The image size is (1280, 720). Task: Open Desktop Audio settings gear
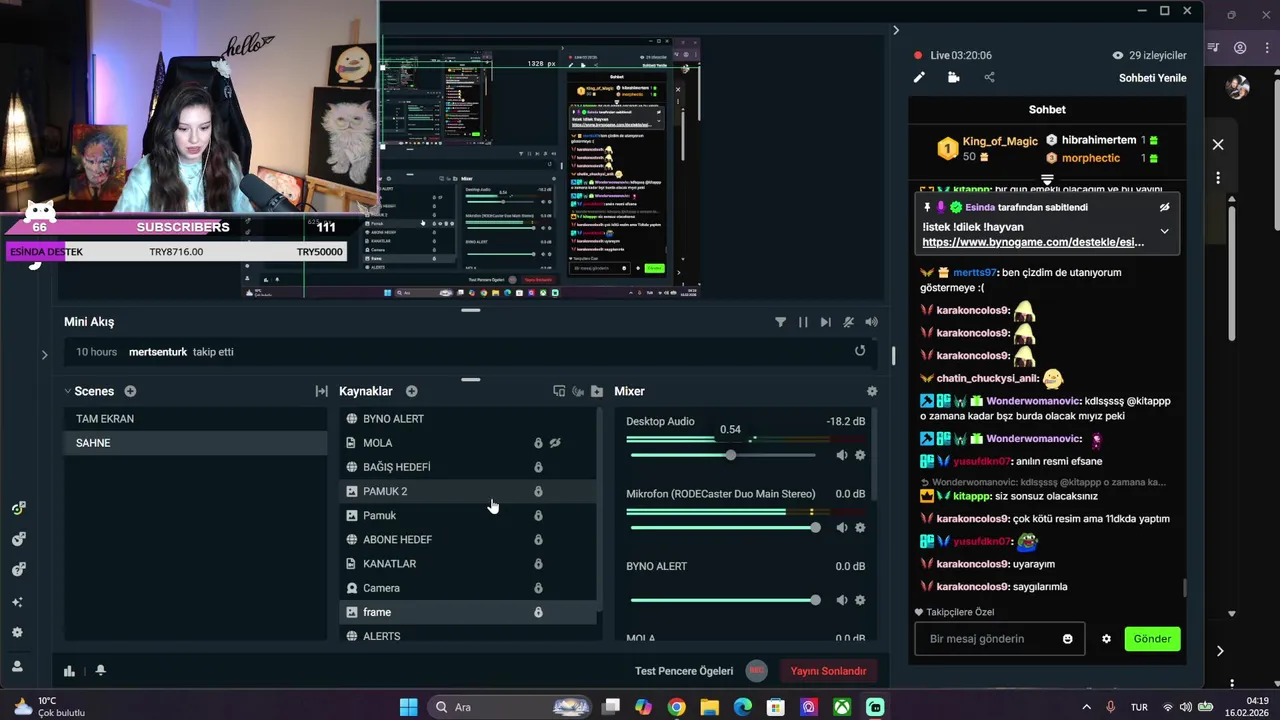coord(860,455)
